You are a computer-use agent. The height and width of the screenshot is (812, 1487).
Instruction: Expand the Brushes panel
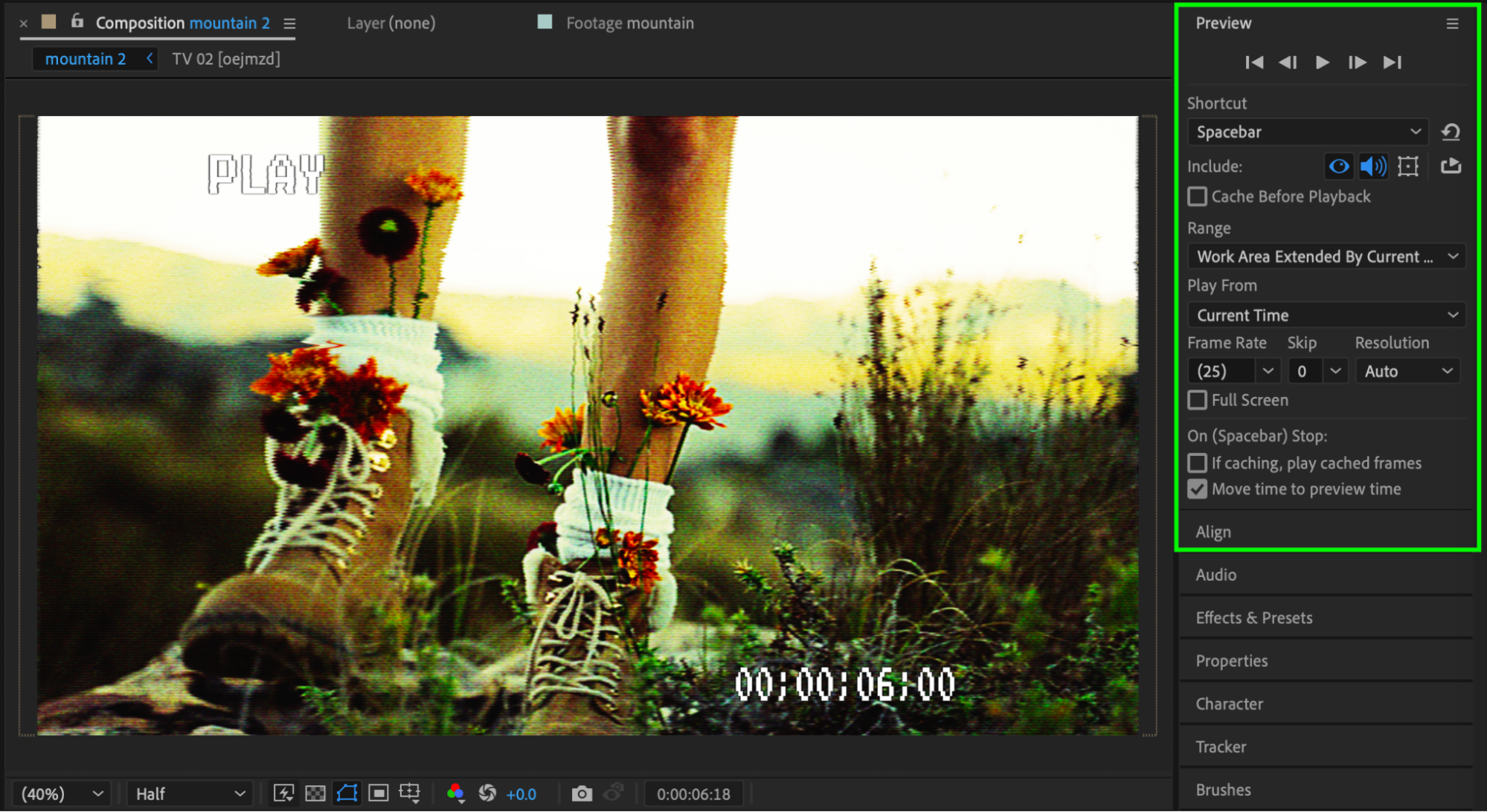coord(1326,790)
